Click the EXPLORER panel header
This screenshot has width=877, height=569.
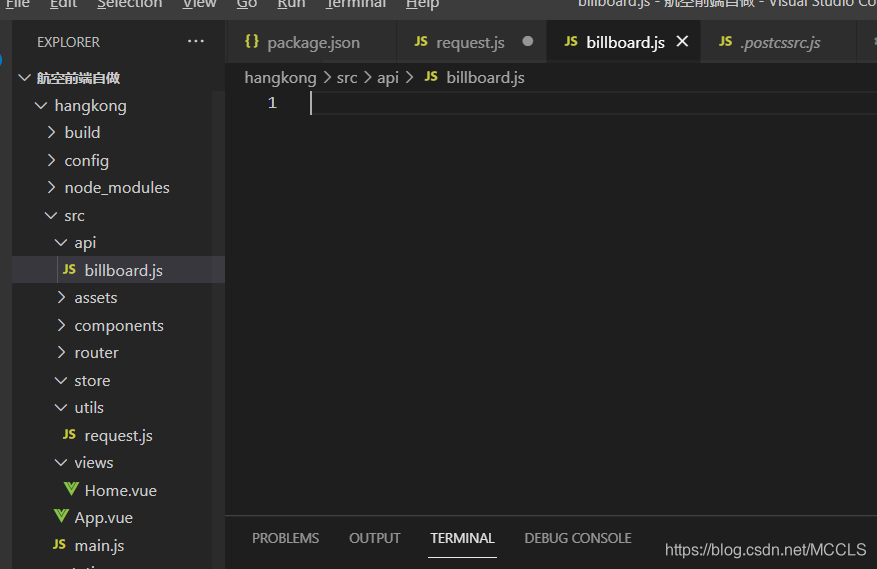[68, 42]
